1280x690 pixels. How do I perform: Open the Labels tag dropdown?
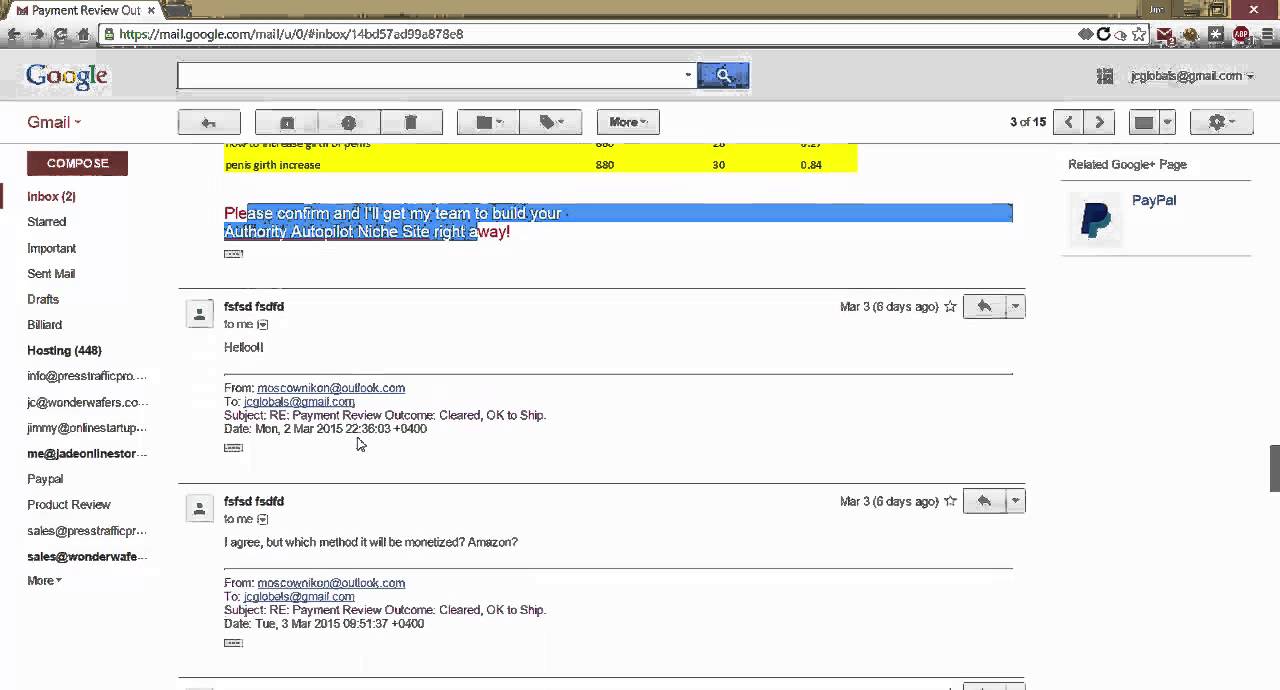click(x=551, y=122)
